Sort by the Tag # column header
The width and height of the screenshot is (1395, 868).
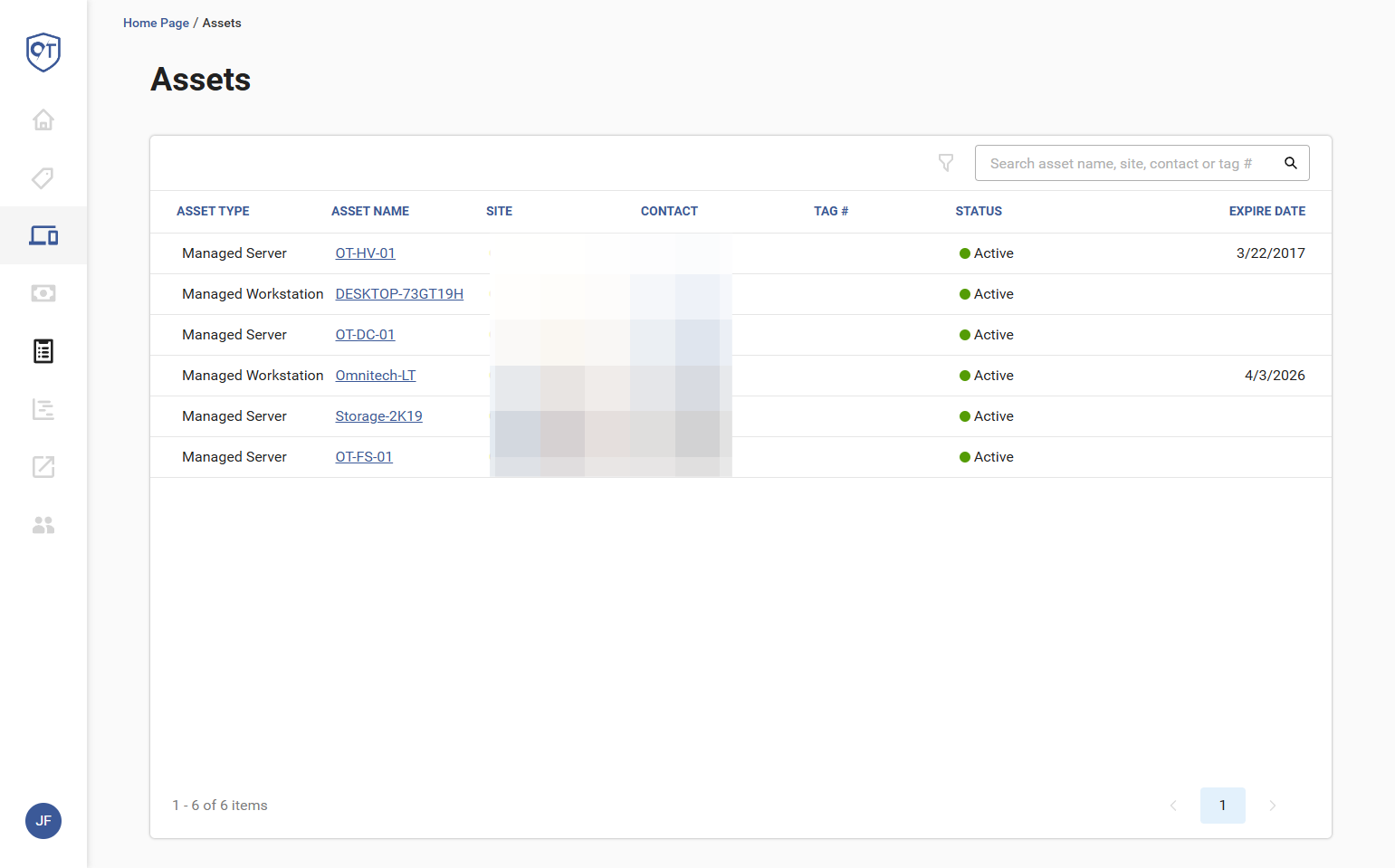(831, 211)
